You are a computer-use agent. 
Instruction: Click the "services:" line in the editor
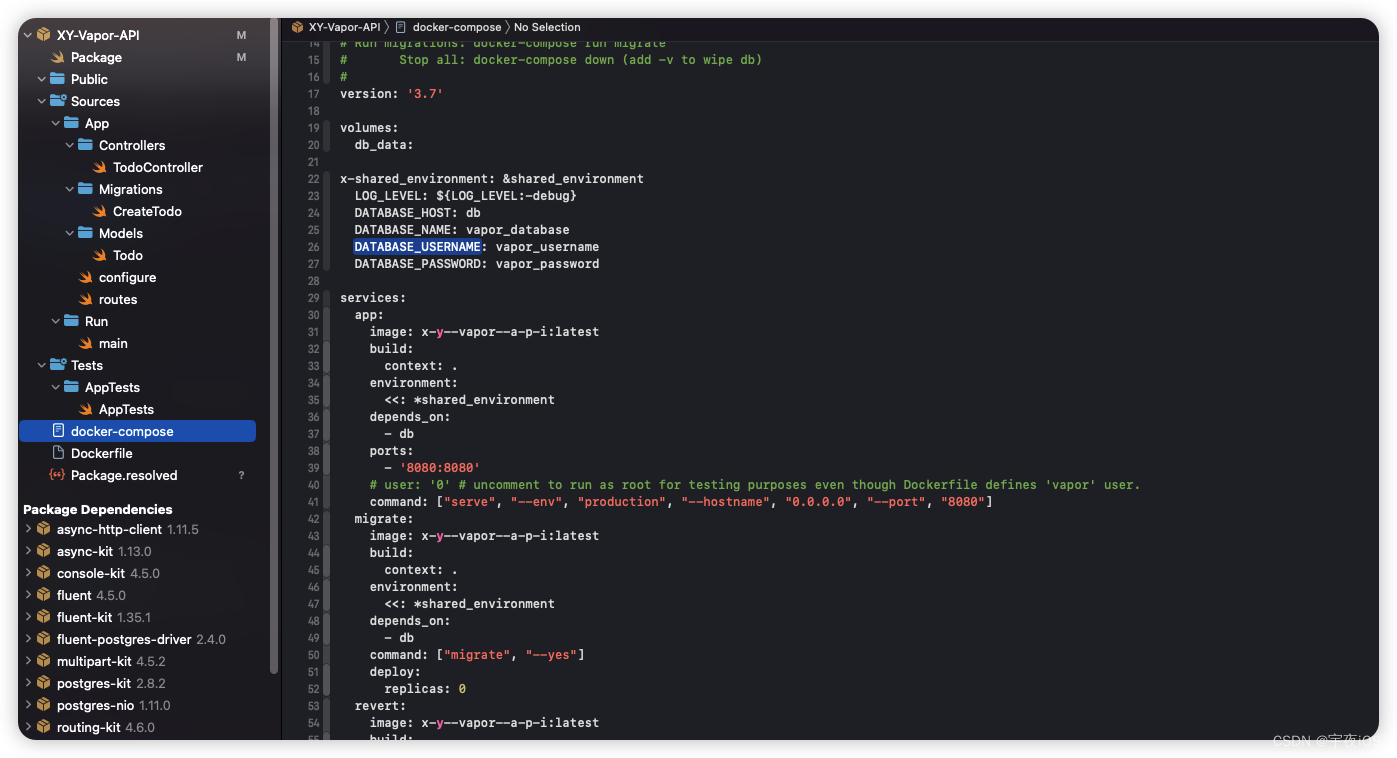[373, 298]
